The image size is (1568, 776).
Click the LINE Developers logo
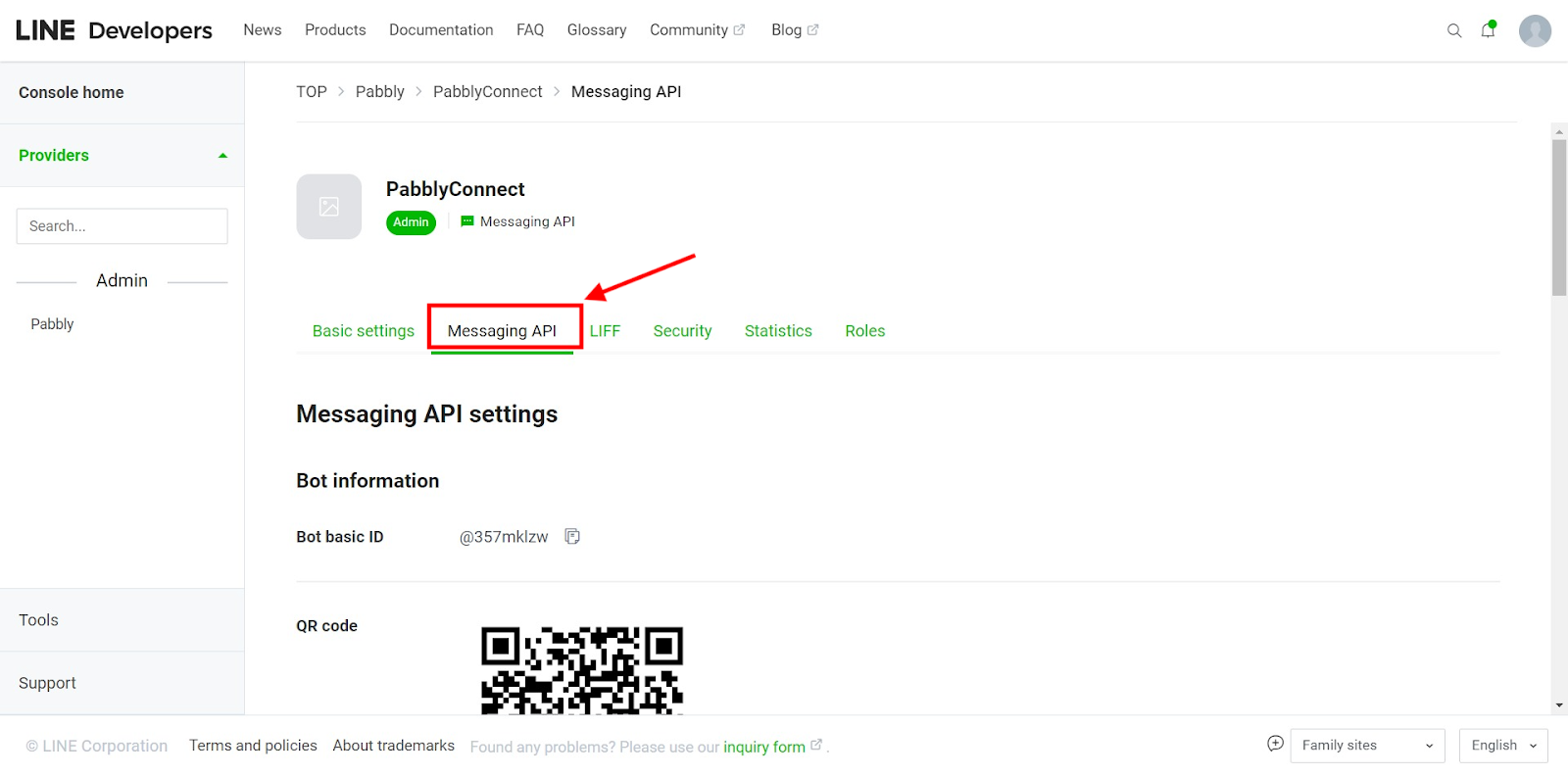point(114,30)
